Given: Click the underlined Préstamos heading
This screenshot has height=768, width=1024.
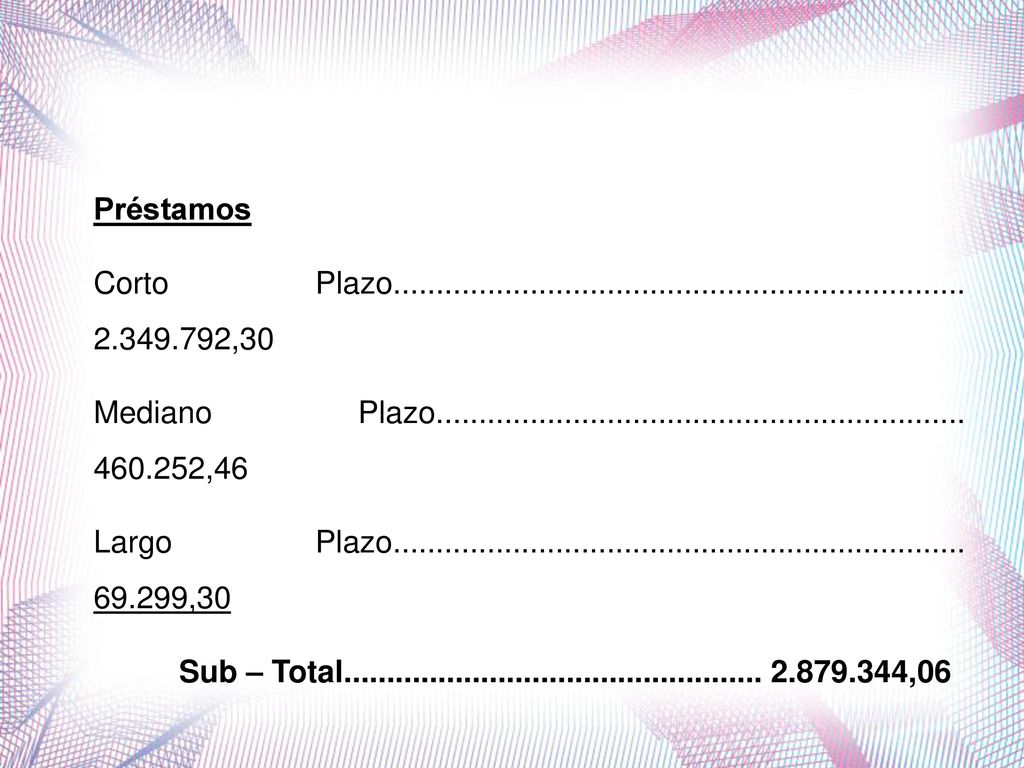Looking at the screenshot, I should point(172,210).
